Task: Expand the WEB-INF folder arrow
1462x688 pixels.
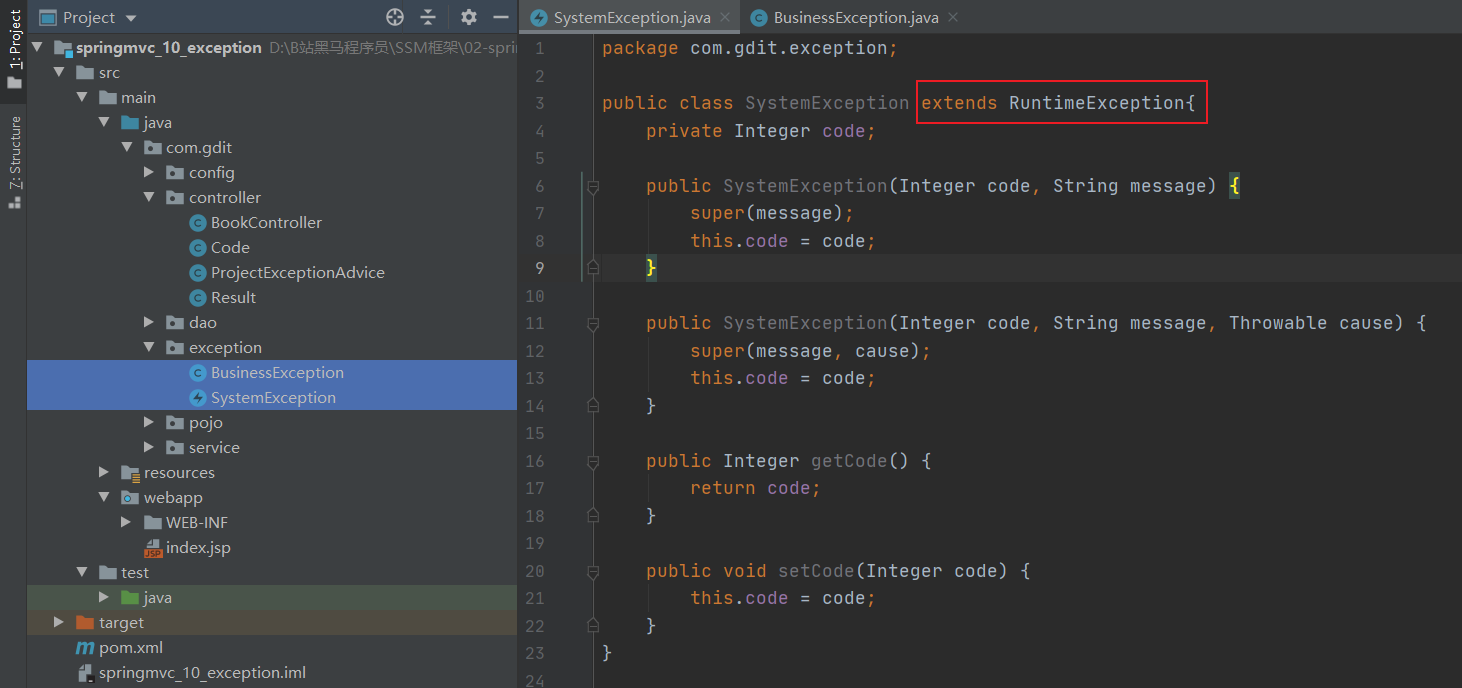Action: (126, 522)
